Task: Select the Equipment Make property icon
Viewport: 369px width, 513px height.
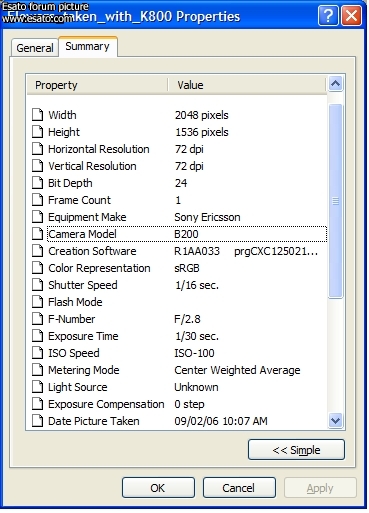Action: tap(37, 217)
